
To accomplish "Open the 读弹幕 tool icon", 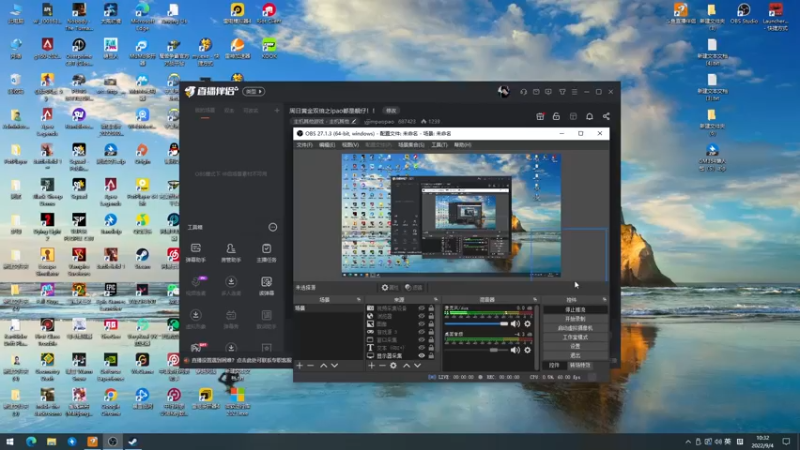I will (x=266, y=286).
